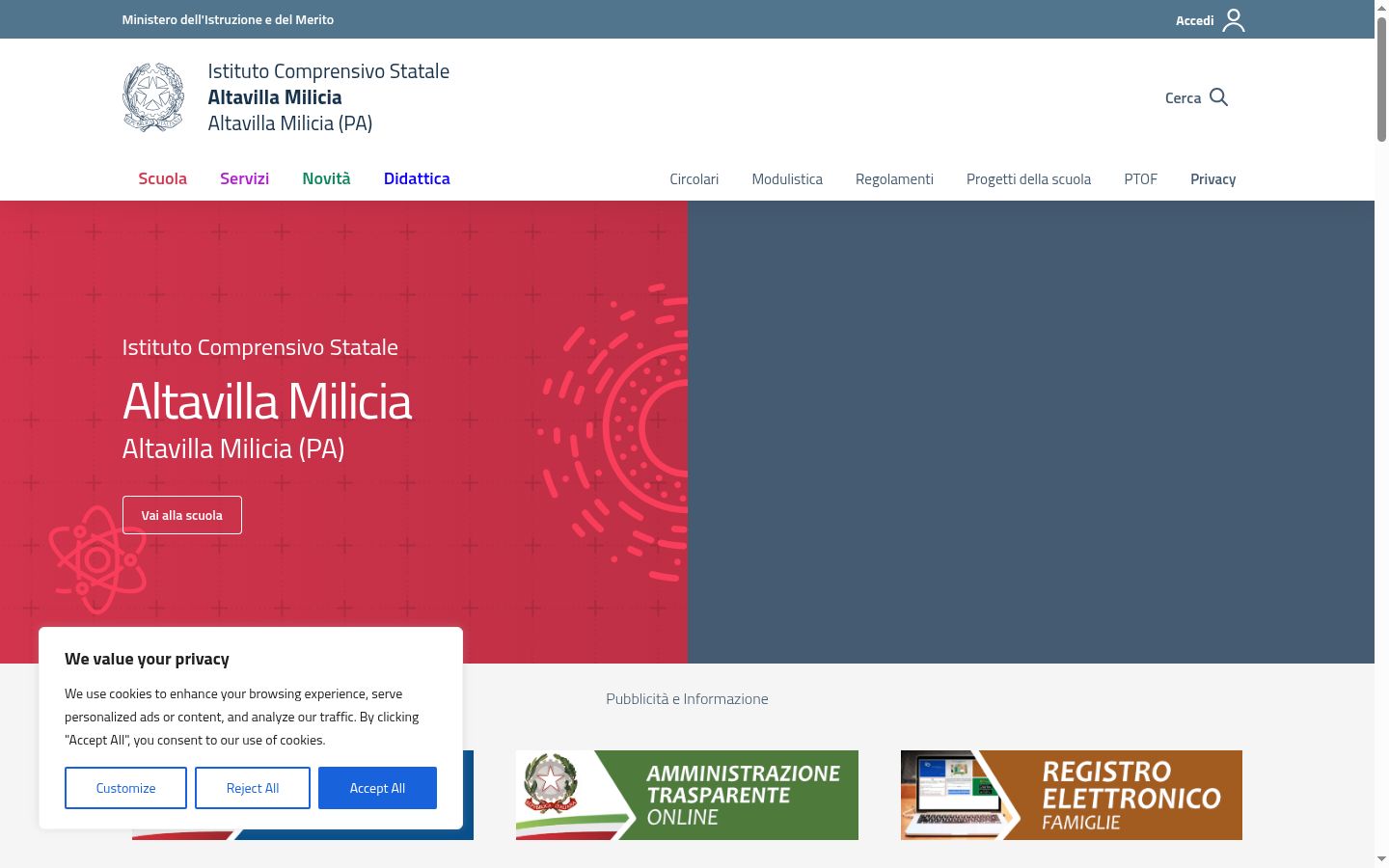Click Accept All cookies button
The image size is (1389, 868).
click(x=377, y=788)
